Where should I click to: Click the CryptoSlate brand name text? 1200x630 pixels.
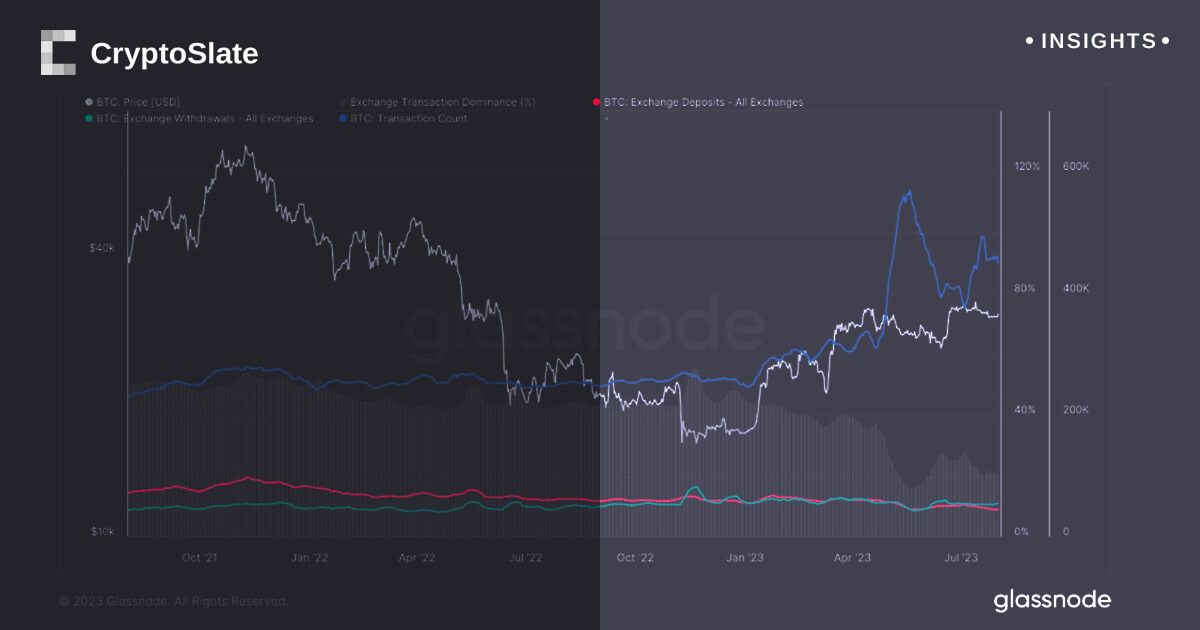[174, 54]
